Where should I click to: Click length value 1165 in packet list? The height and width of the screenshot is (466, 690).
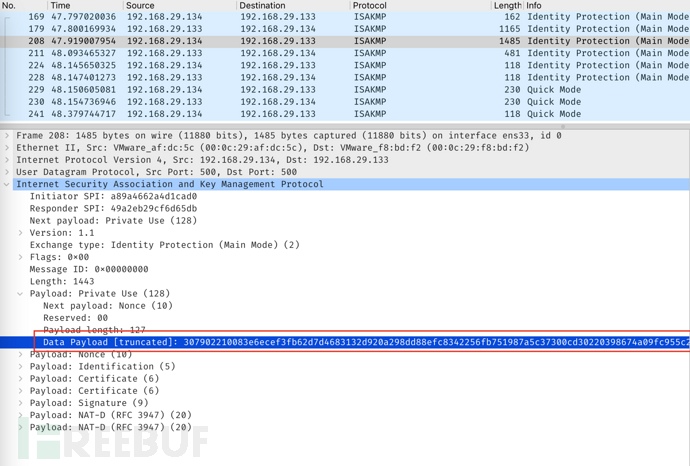(510, 29)
